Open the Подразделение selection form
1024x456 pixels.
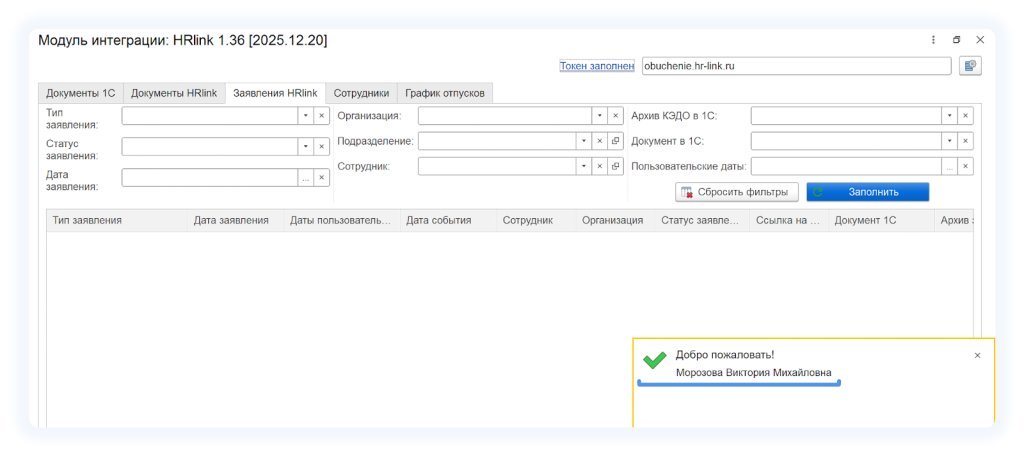(x=615, y=141)
